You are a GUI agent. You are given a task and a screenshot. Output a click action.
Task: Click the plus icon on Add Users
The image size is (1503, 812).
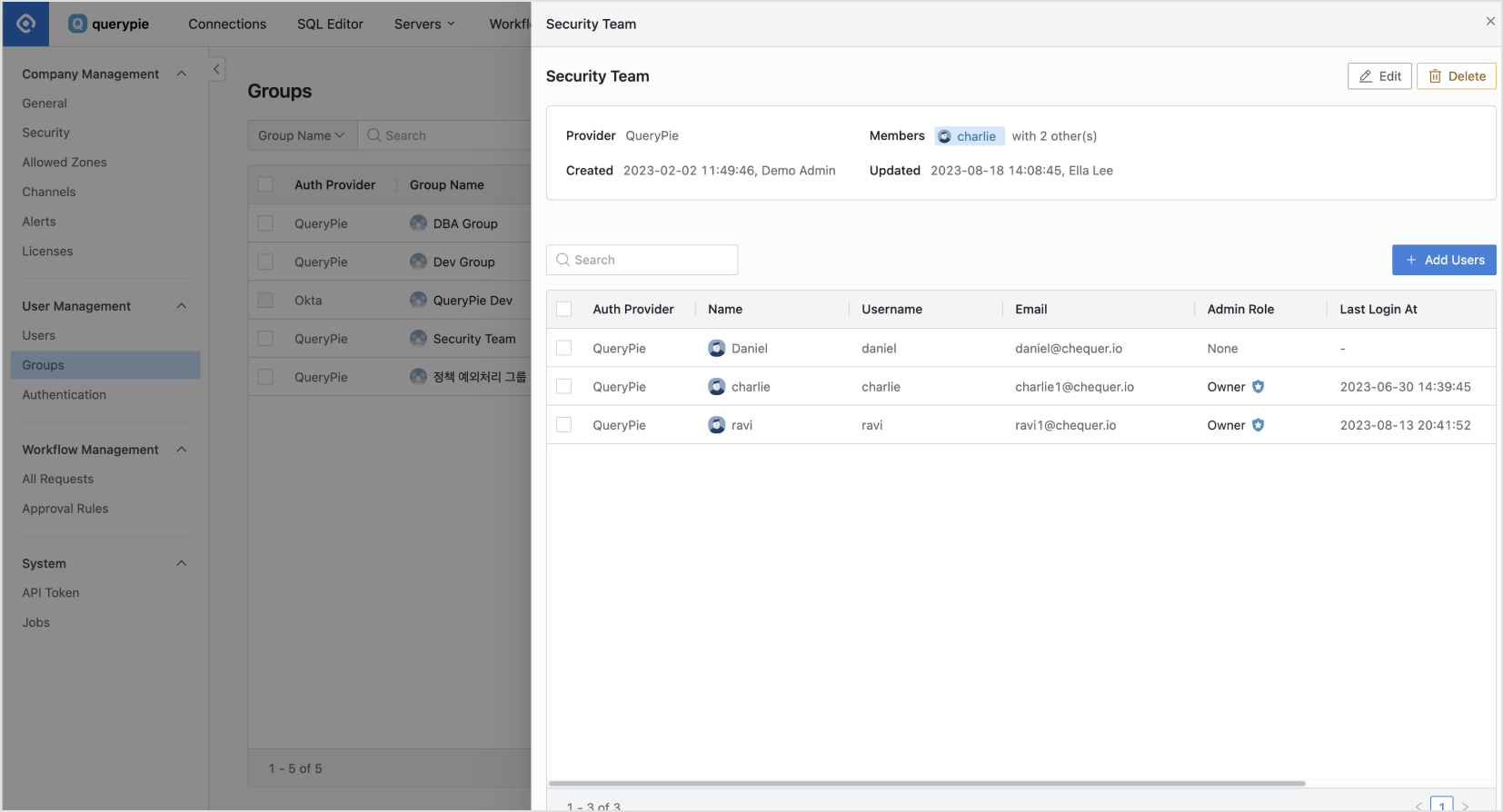tap(1411, 260)
